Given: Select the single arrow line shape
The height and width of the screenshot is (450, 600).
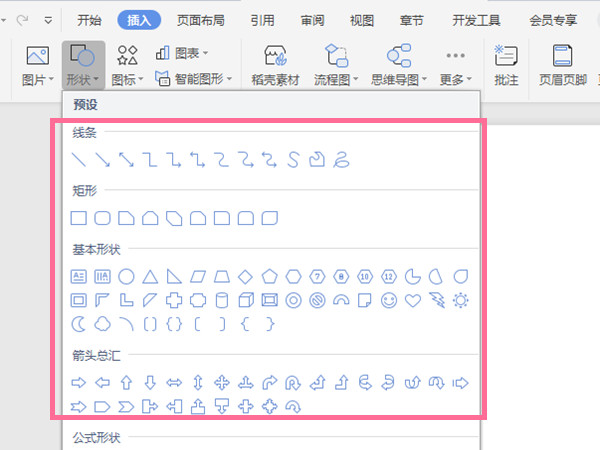Looking at the screenshot, I should pos(103,160).
